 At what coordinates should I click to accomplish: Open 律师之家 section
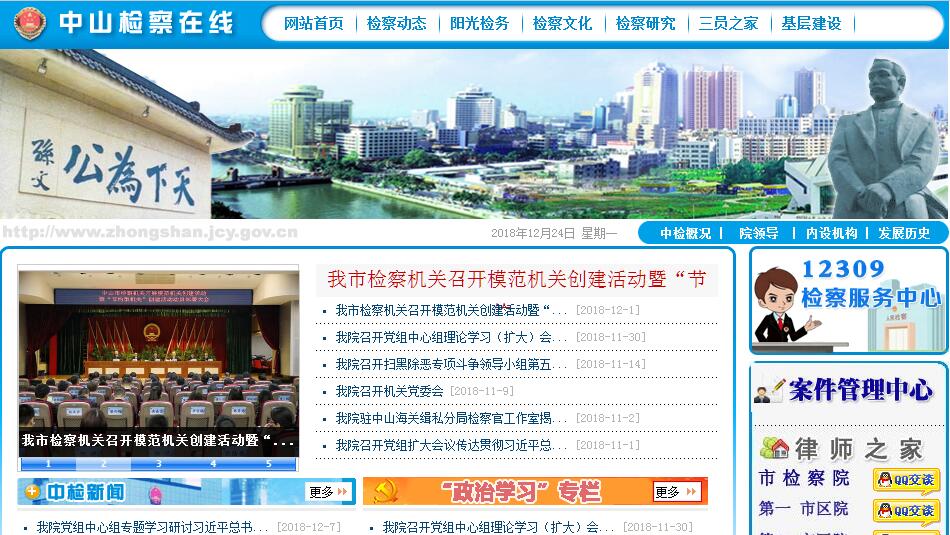pos(859,450)
